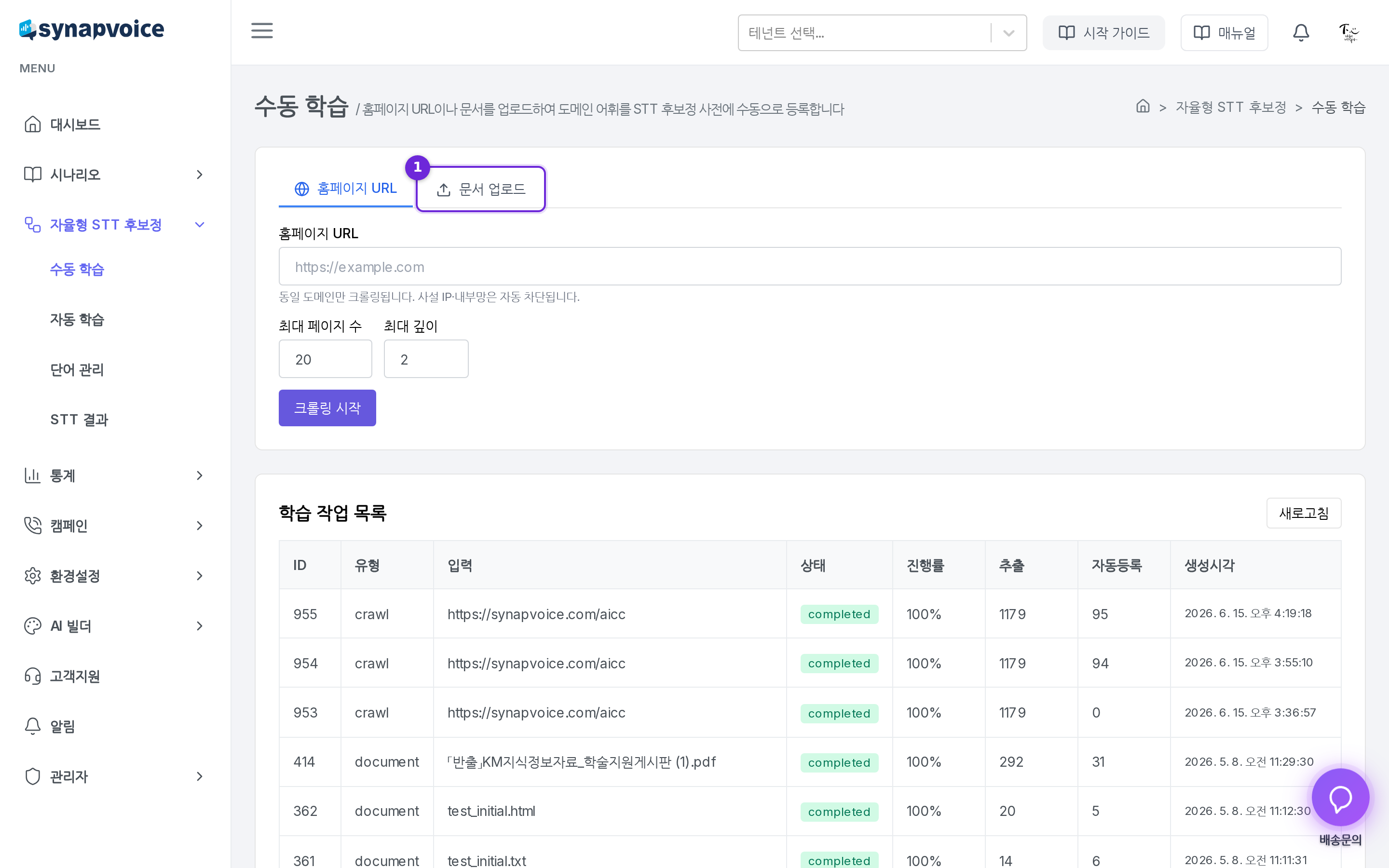1389x868 pixels.
Task: Click timestamp 오후 4:19:18 of job 955
Action: [x=1248, y=613]
